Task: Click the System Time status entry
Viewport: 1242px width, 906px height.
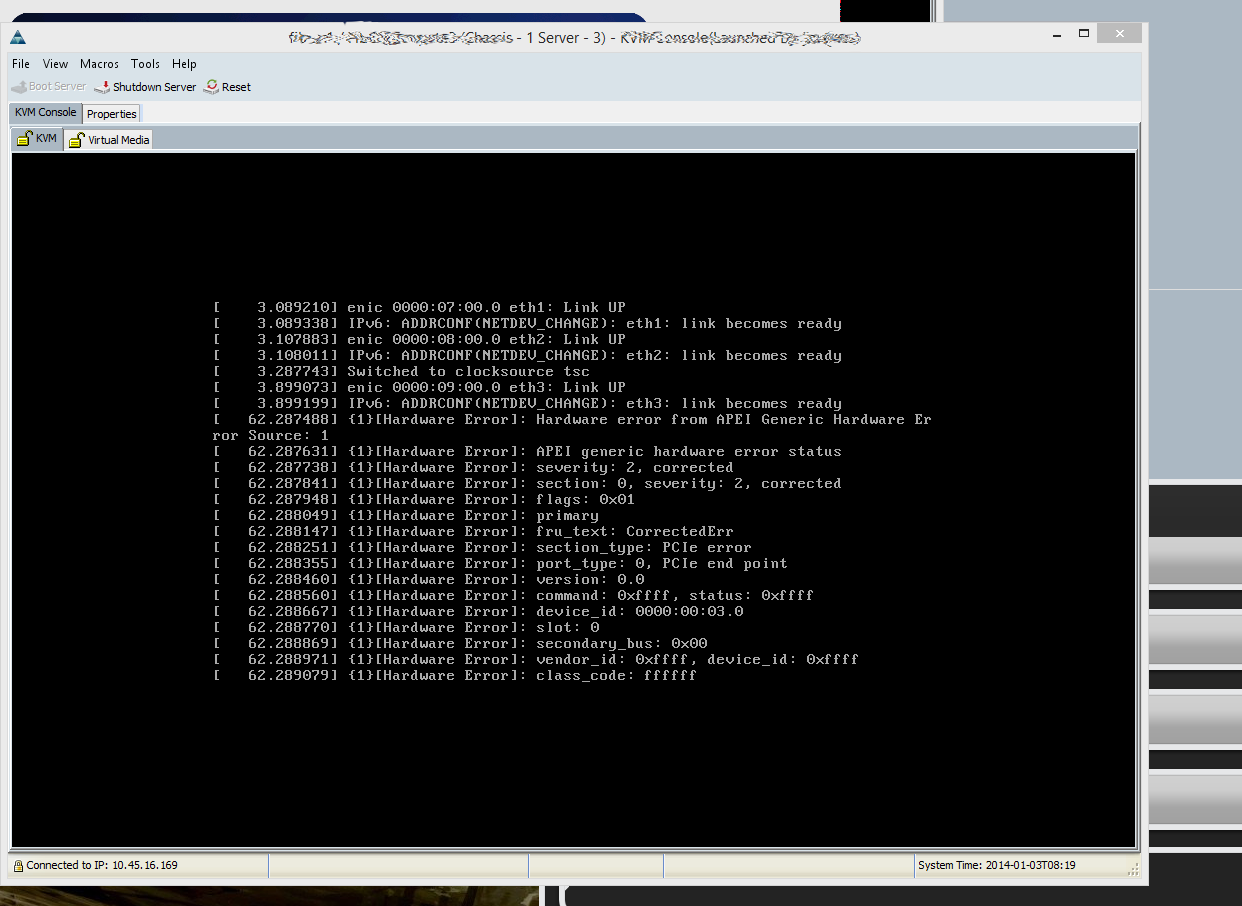Action: tap(996, 866)
